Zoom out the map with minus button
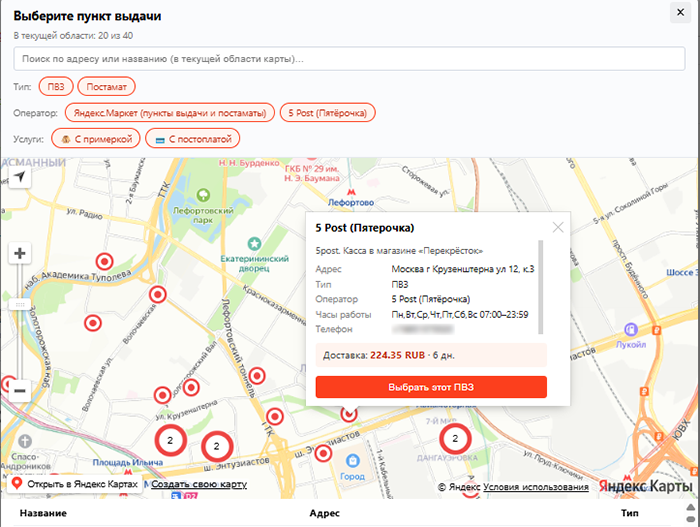This screenshot has width=700, height=527. (20, 391)
